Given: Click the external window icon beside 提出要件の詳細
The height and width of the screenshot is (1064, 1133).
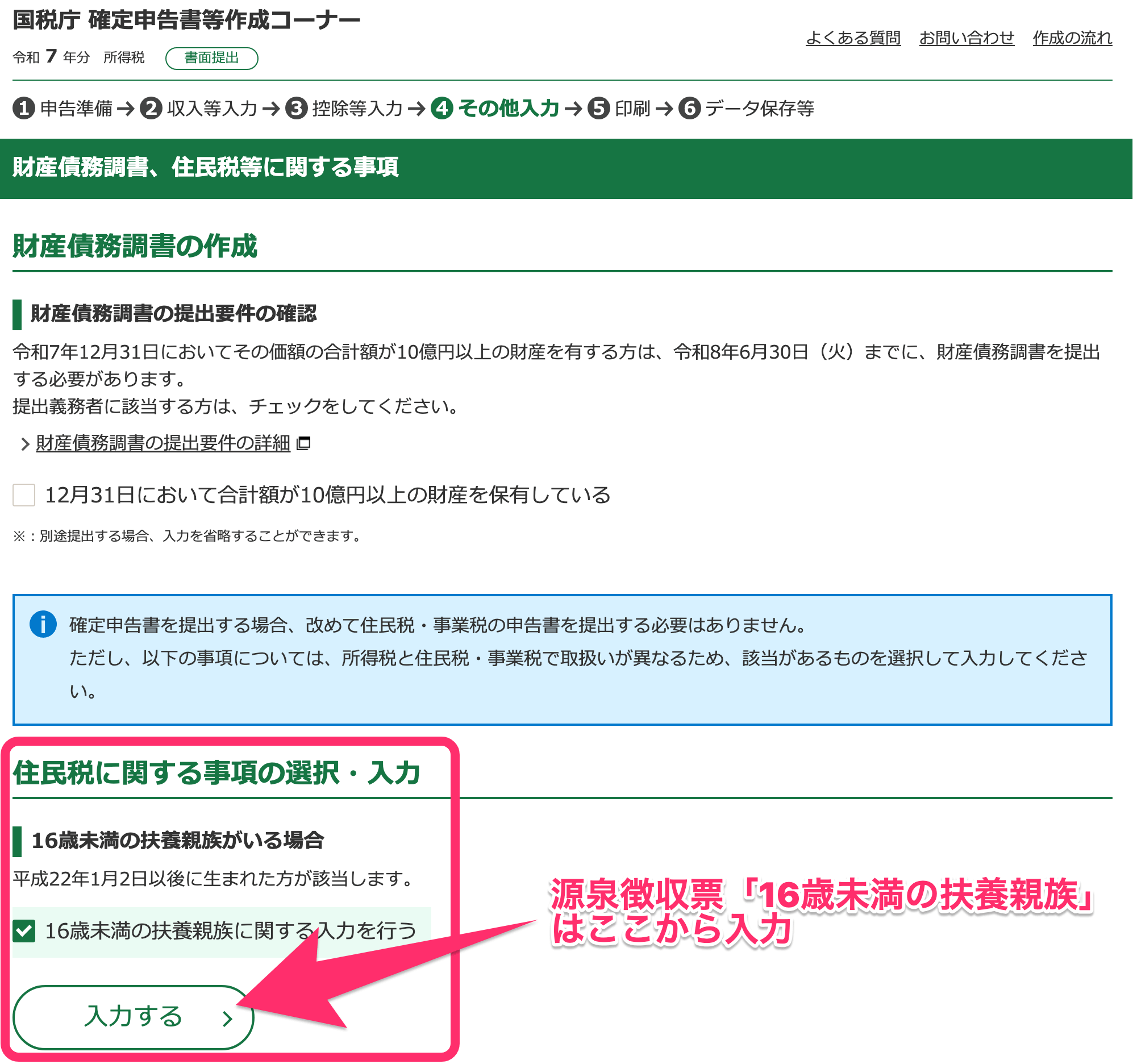Looking at the screenshot, I should click(x=304, y=443).
